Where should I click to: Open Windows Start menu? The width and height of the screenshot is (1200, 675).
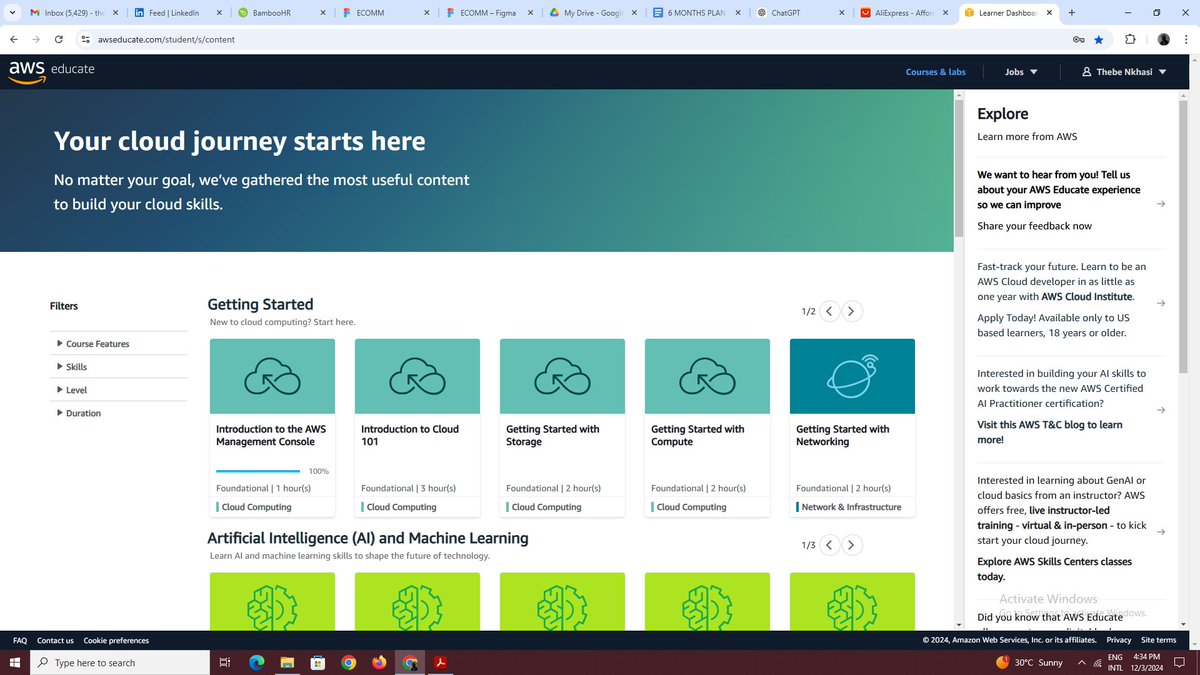coord(14,662)
